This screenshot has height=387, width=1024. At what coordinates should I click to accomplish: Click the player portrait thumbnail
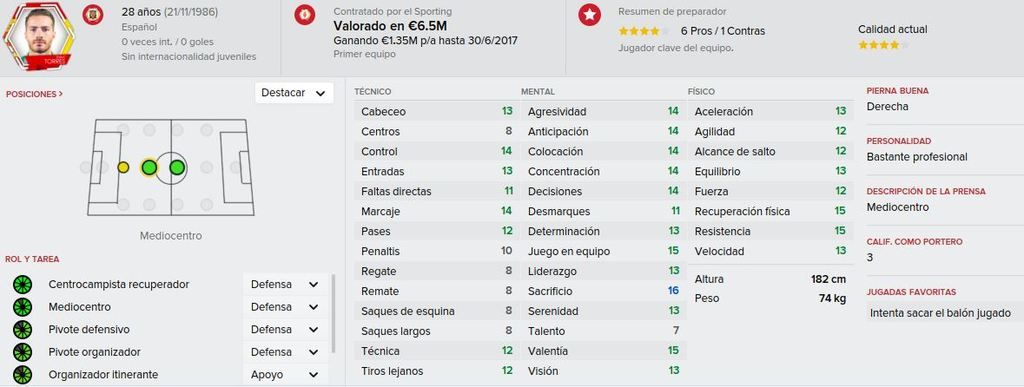tap(39, 37)
